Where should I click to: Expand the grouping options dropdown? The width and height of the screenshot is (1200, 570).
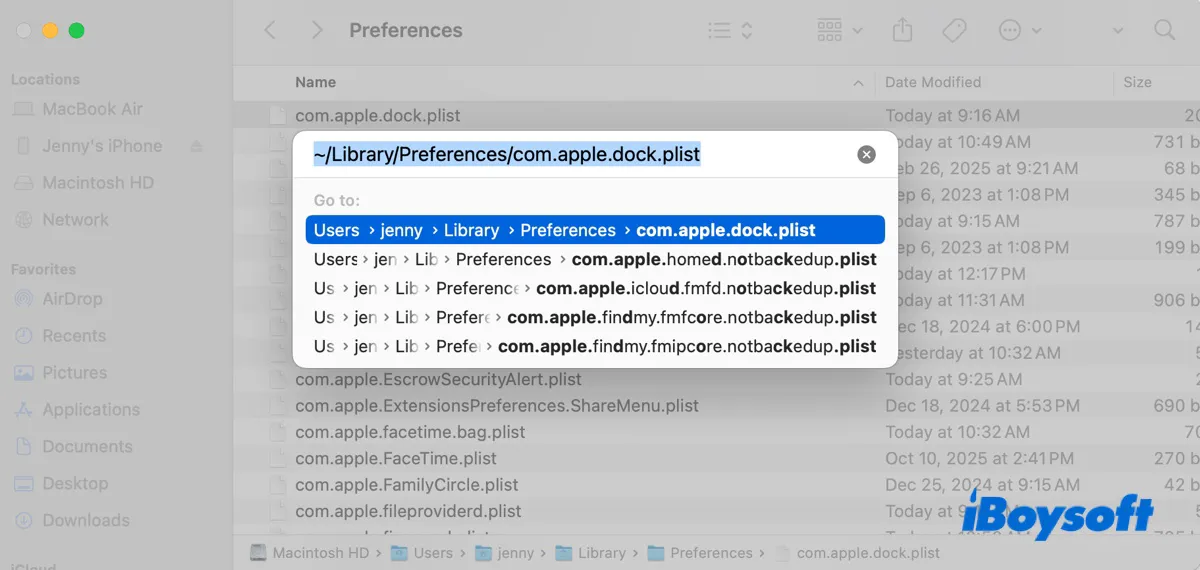(x=838, y=30)
